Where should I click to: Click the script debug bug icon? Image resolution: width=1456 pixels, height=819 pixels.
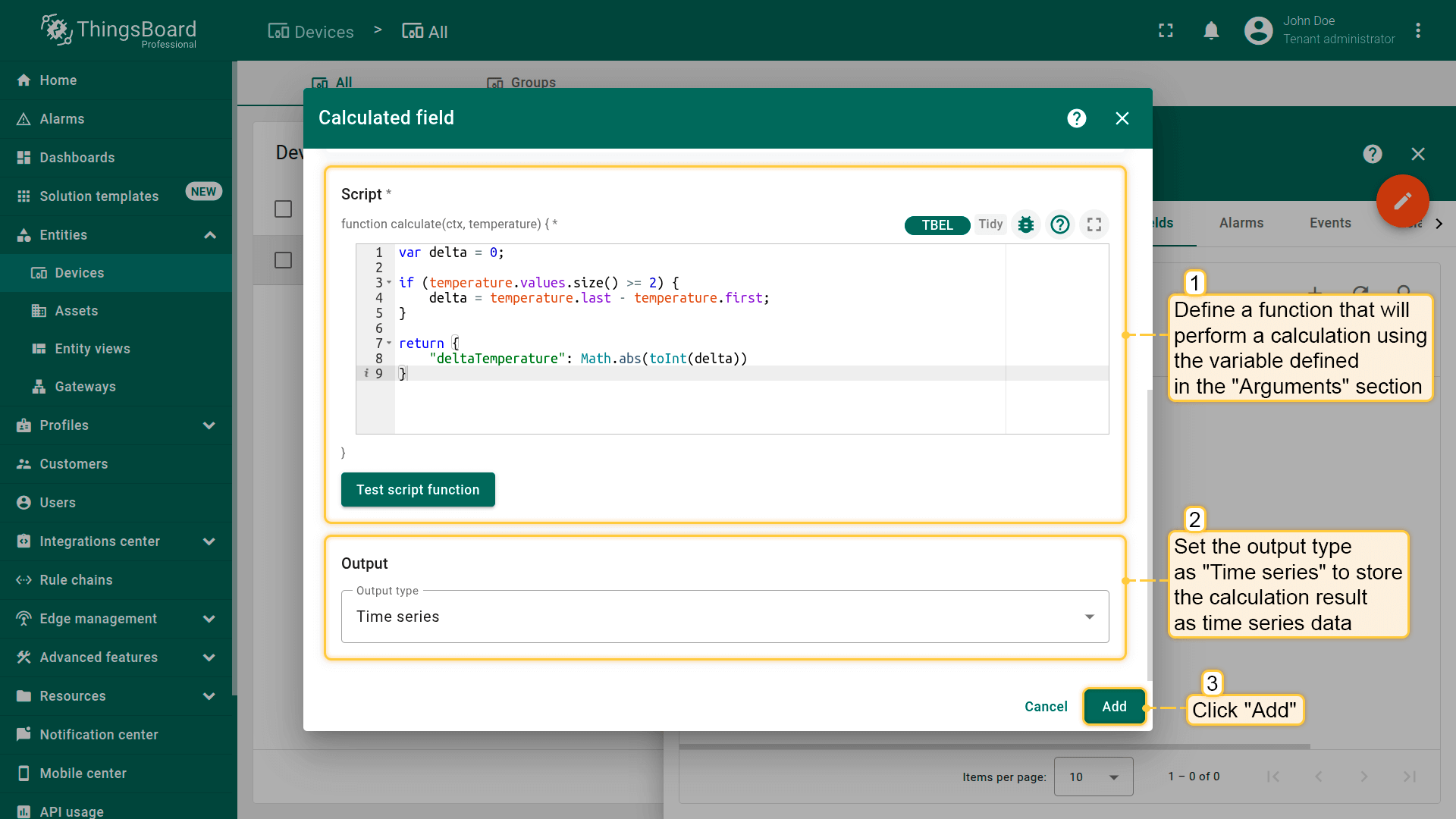click(1026, 224)
